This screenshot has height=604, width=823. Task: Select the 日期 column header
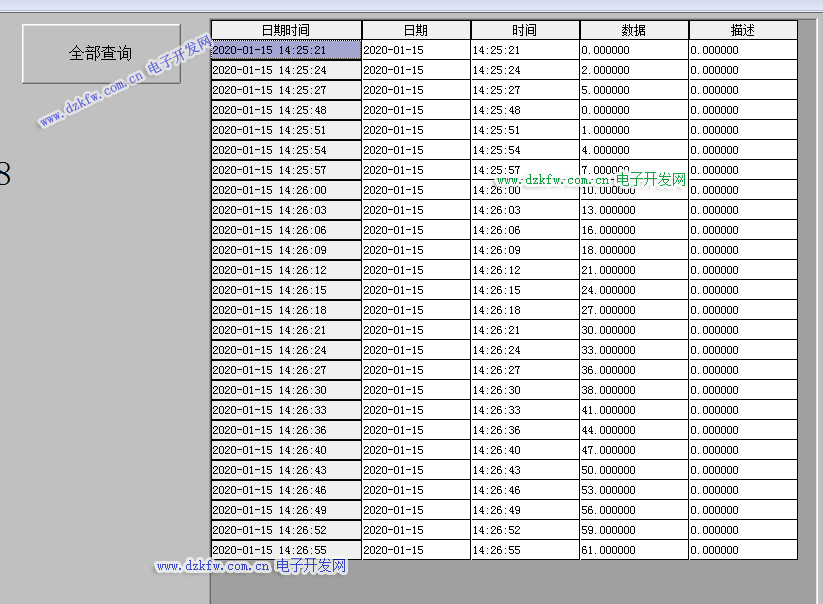[x=416, y=30]
